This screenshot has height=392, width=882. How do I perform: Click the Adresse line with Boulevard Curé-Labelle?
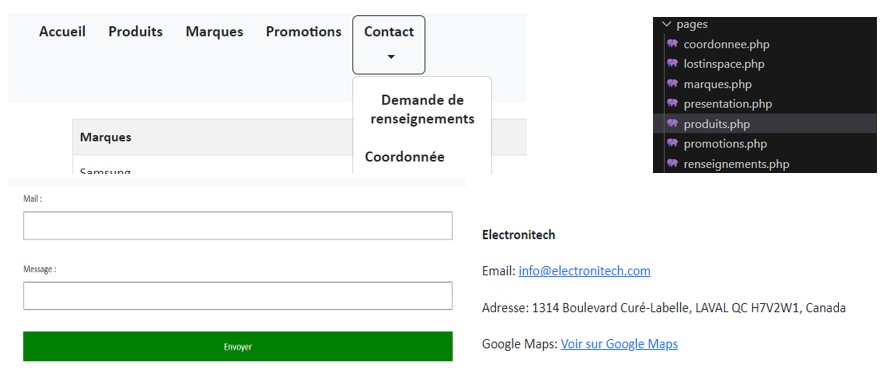pos(664,308)
